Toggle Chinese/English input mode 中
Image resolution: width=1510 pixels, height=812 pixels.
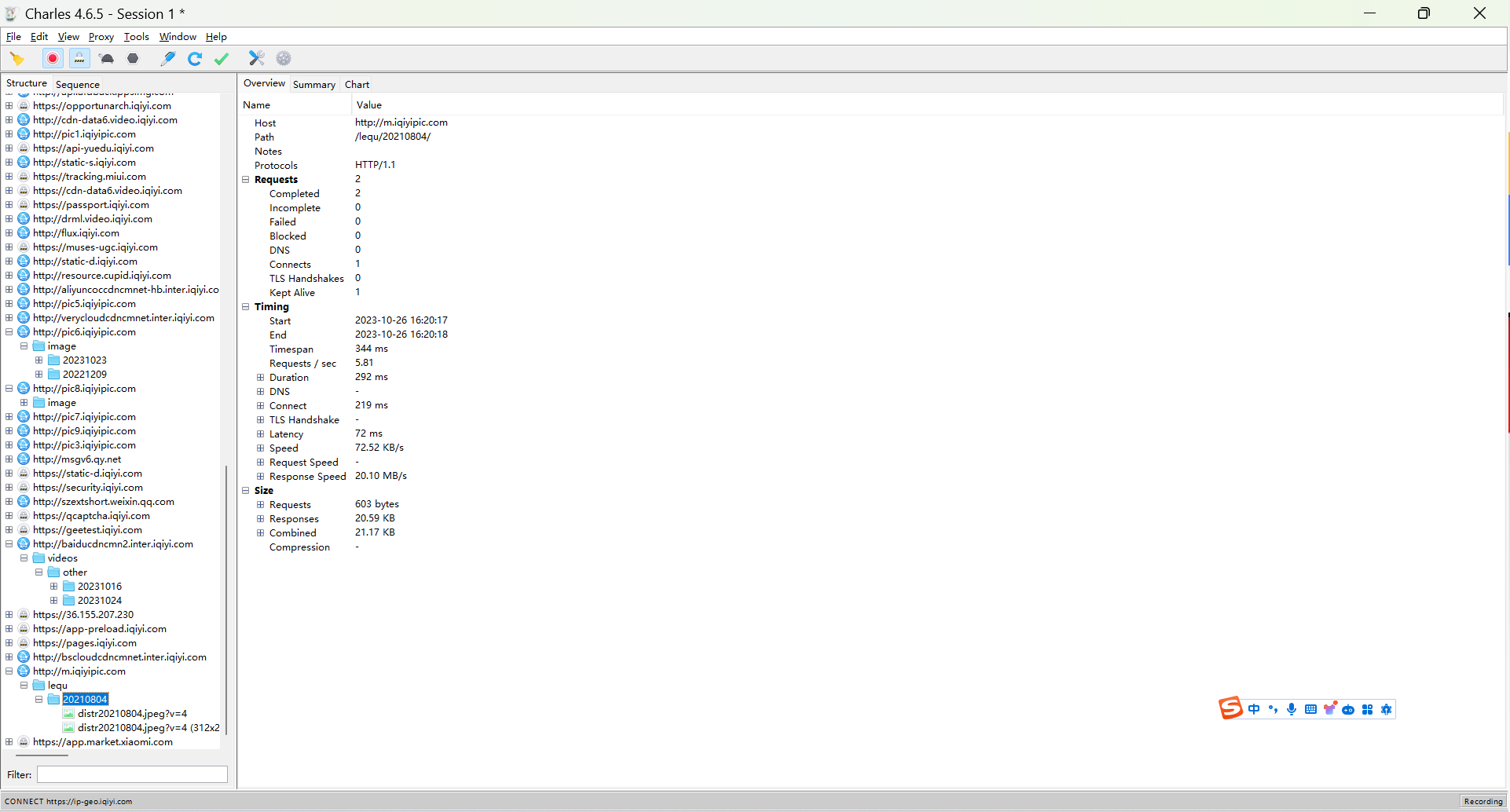(1254, 709)
